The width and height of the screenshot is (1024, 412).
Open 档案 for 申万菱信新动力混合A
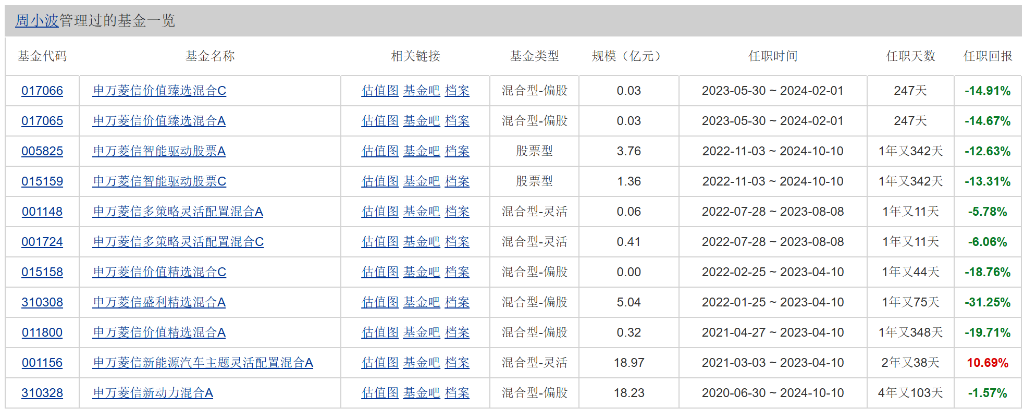457,393
